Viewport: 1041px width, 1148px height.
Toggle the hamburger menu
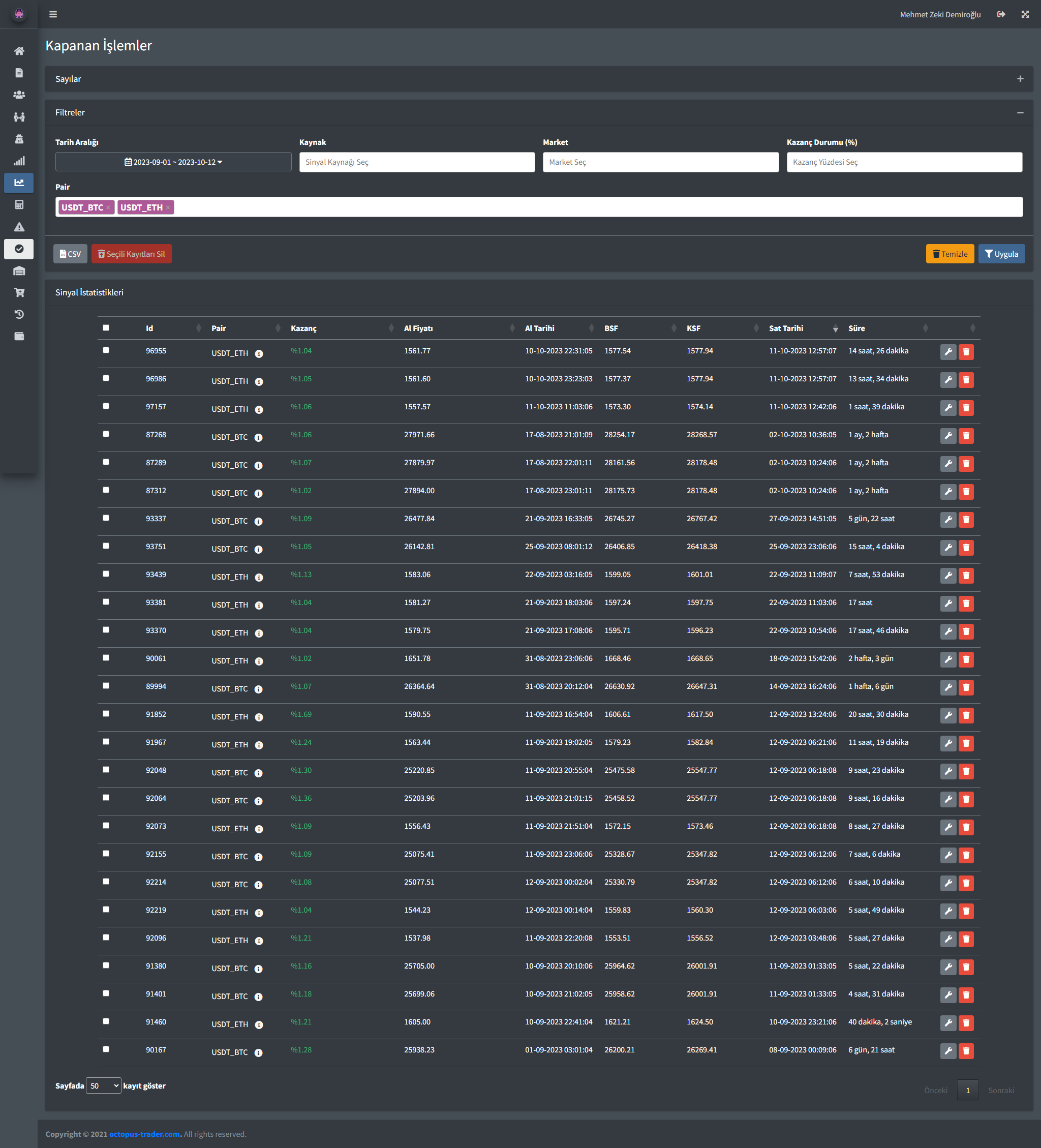(x=53, y=14)
